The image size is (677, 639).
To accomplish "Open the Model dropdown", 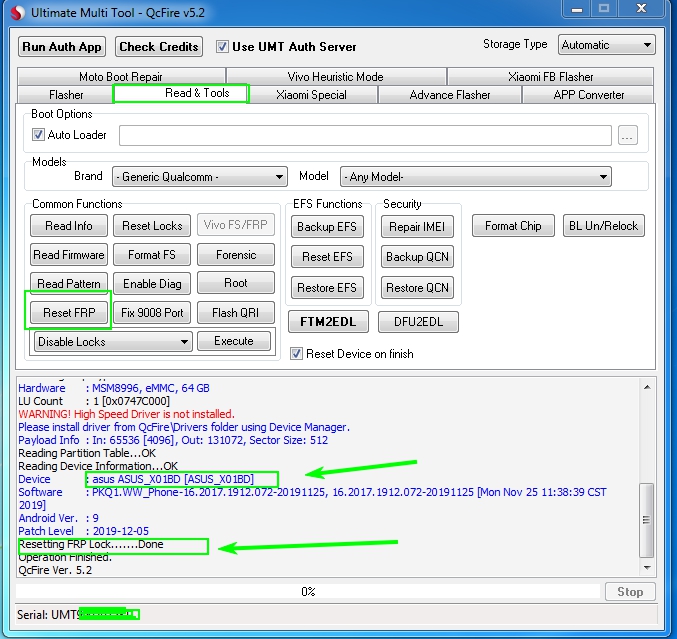I will click(475, 177).
